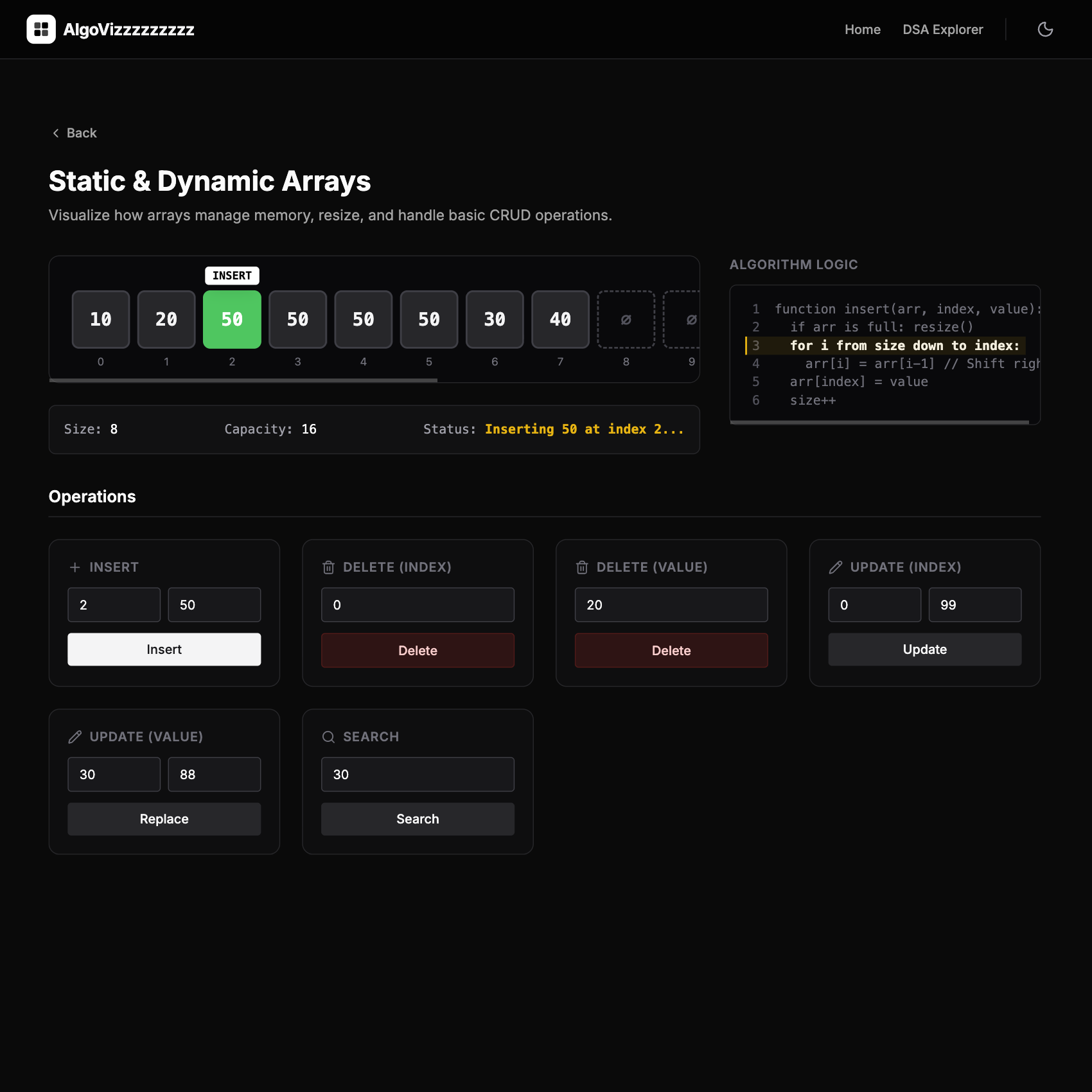Click the AlgoVizzzzzzzzz logo icon
The height and width of the screenshot is (1092, 1092).
pos(41,30)
